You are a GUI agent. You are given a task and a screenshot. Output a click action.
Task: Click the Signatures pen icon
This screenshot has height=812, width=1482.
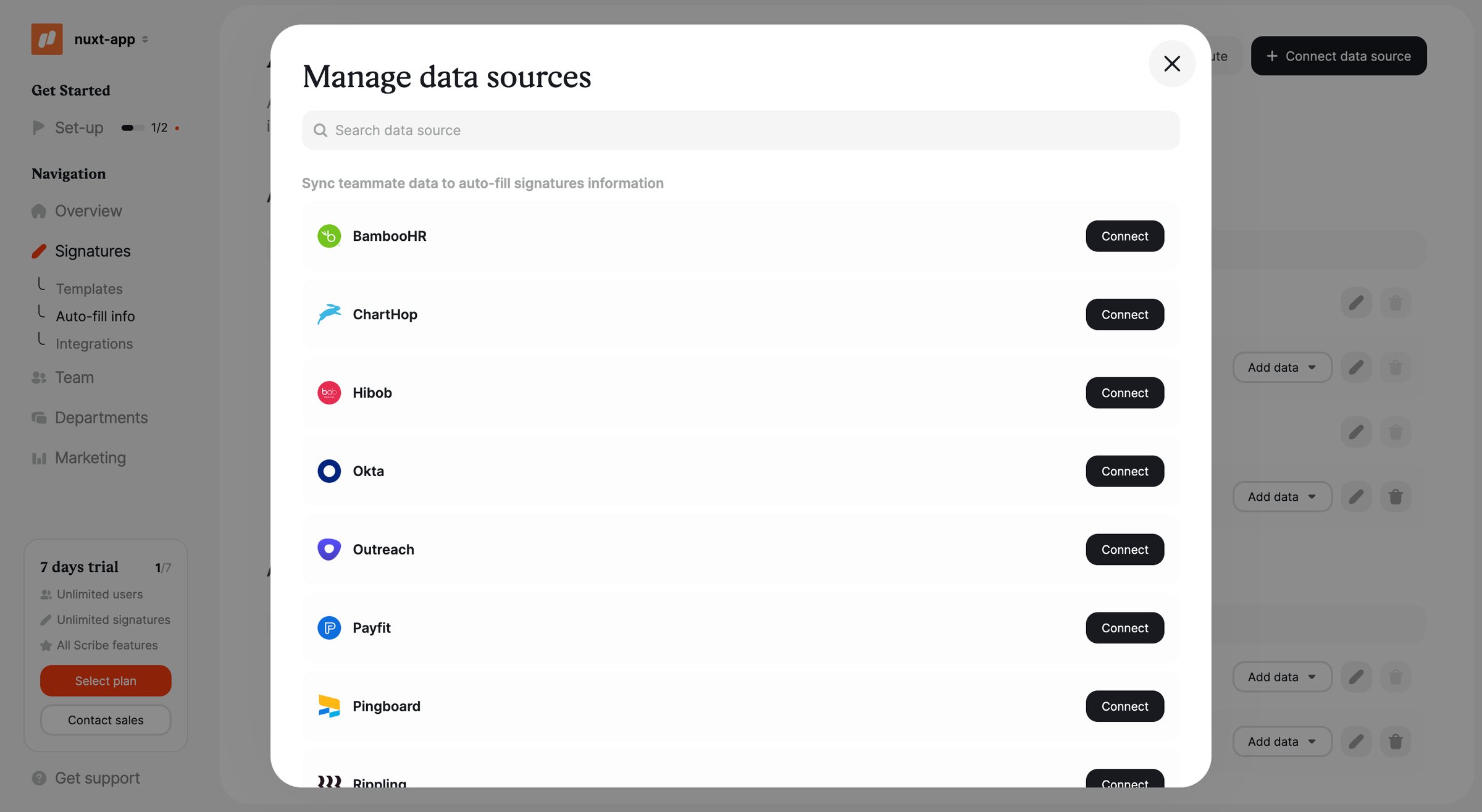39,251
